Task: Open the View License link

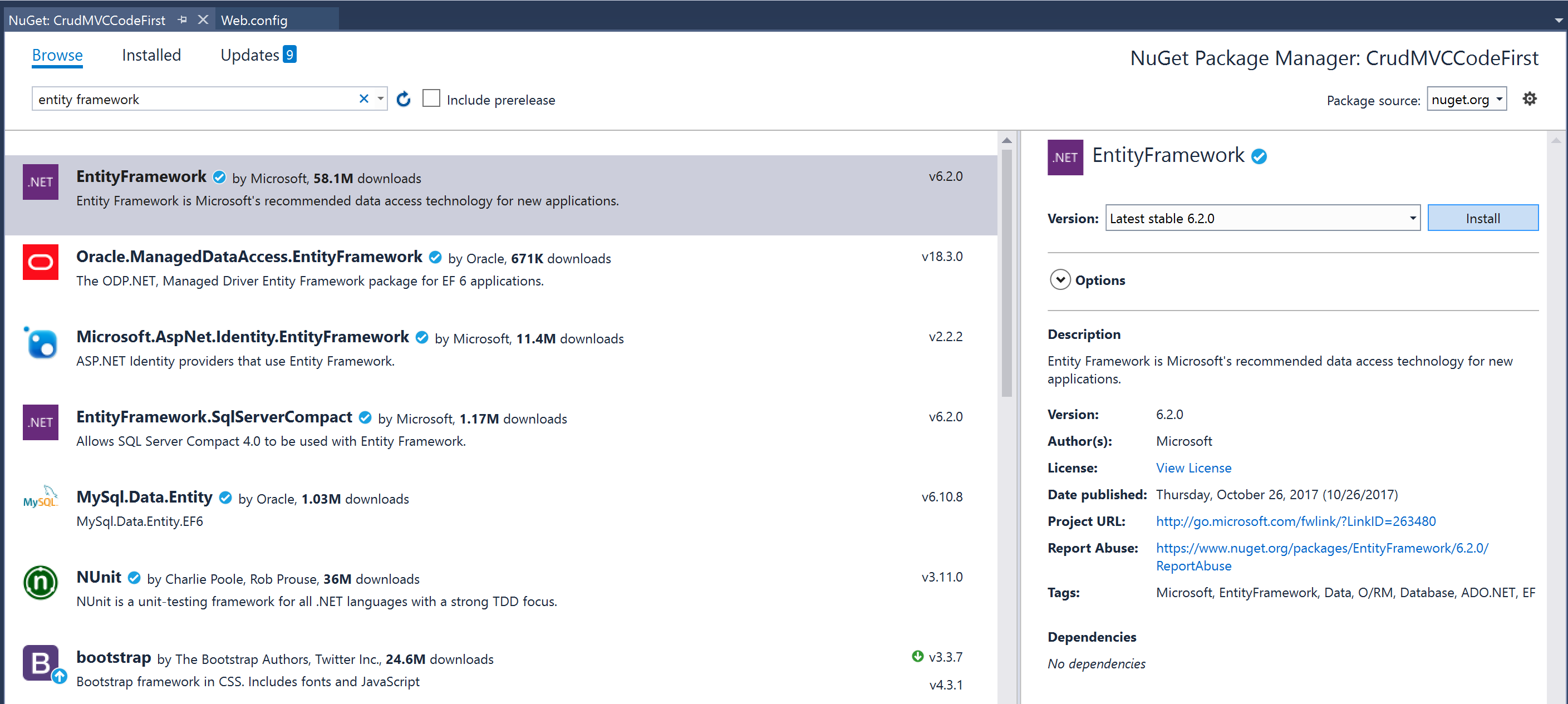Action: point(1193,468)
